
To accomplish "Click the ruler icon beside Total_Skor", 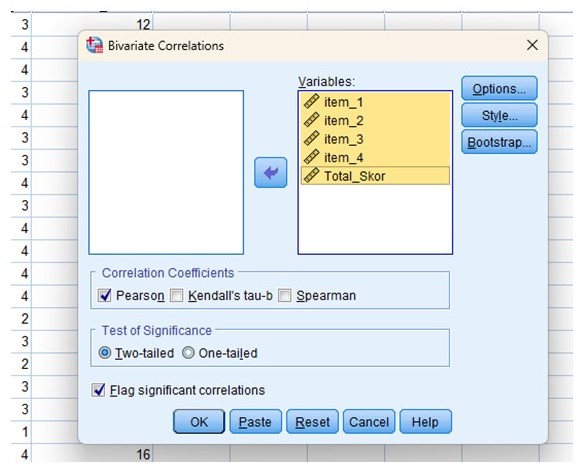I will tap(311, 175).
